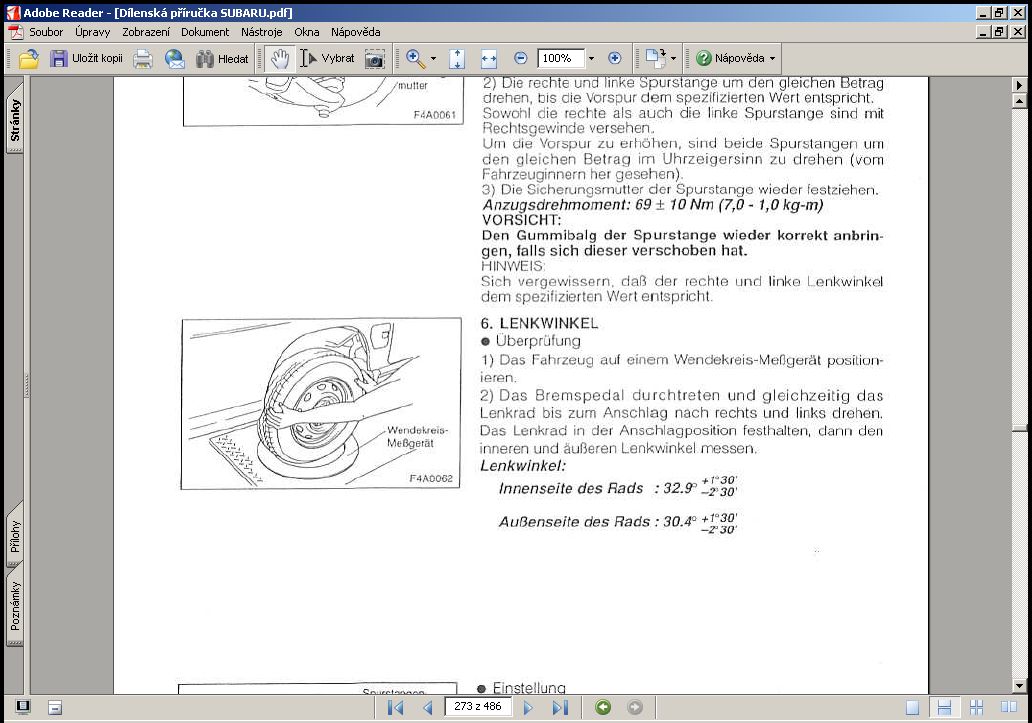Click the 'Überprüfung' bullet text
The image size is (1032, 723).
click(538, 341)
